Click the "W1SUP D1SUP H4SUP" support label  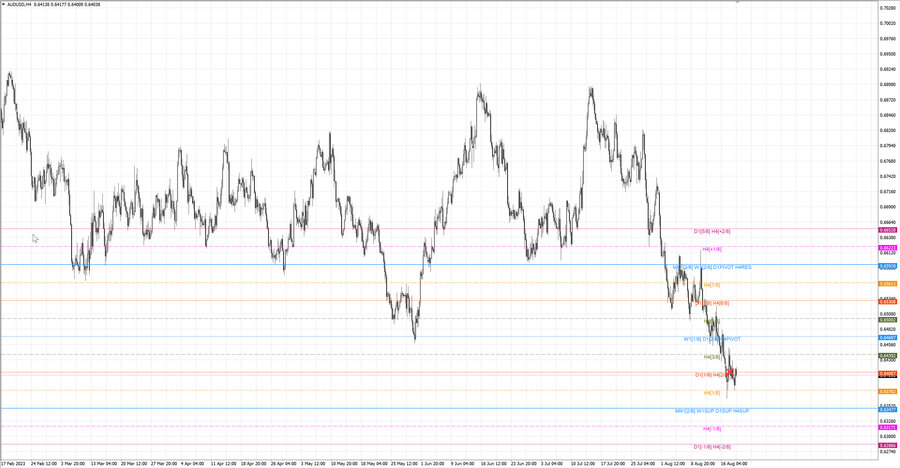(x=723, y=411)
